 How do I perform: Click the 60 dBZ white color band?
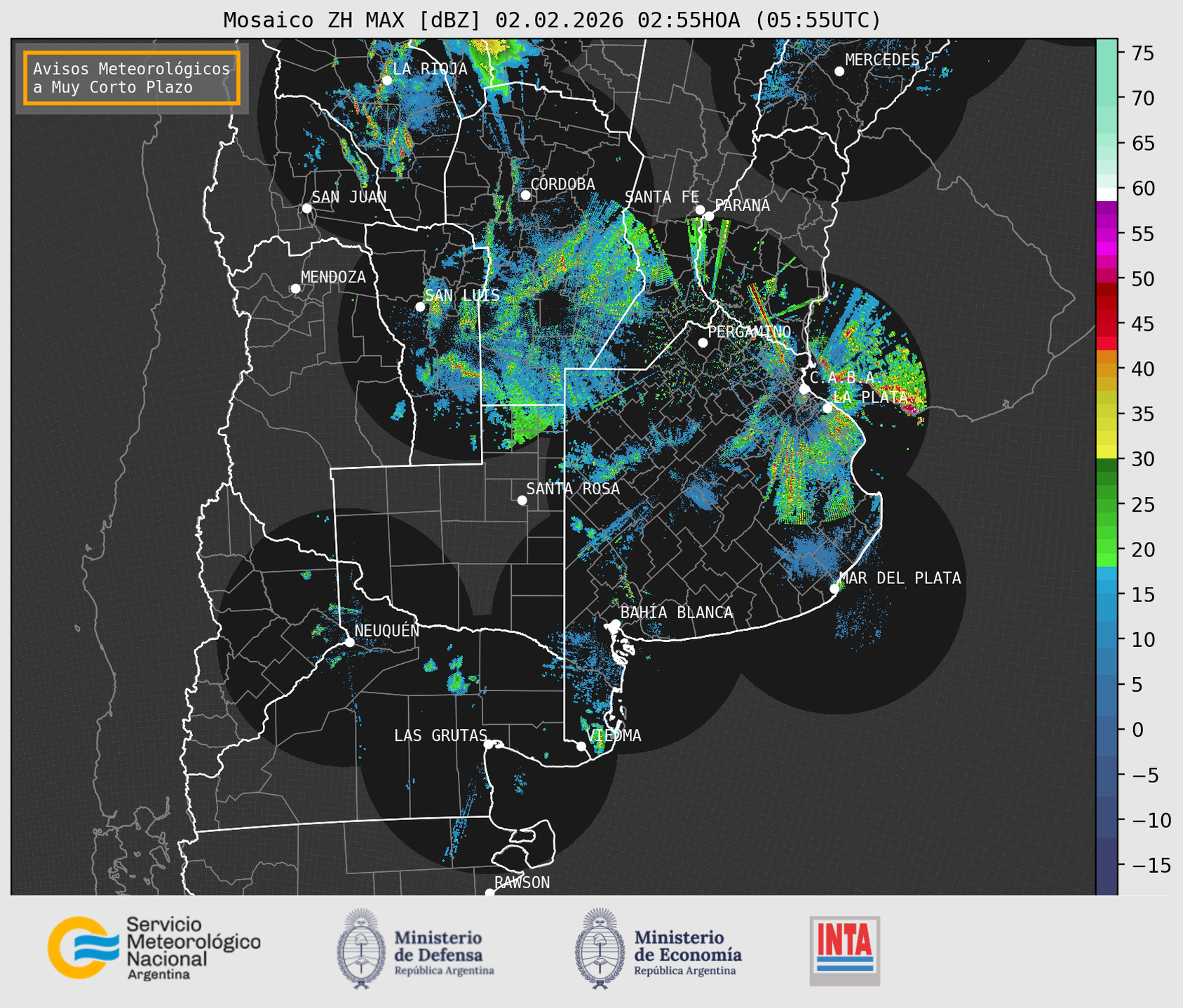(x=1107, y=193)
